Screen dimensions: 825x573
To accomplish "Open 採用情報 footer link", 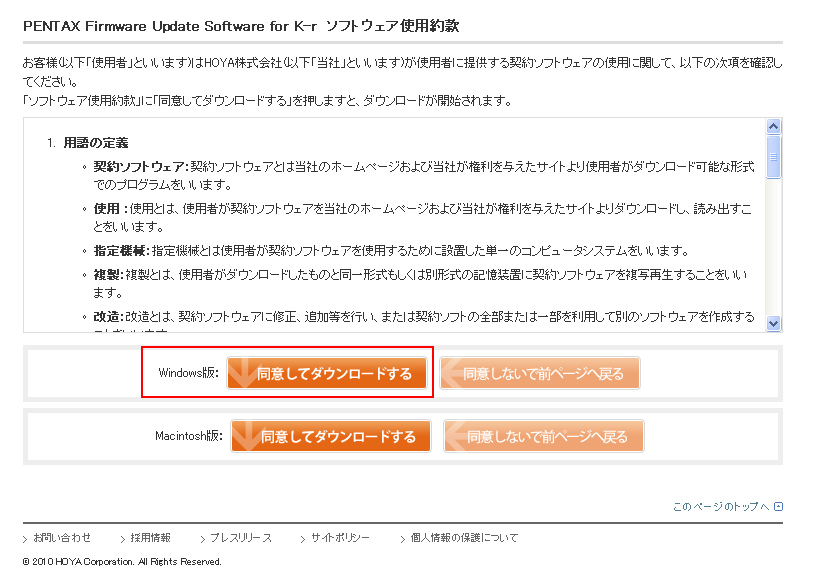I will tap(150, 538).
